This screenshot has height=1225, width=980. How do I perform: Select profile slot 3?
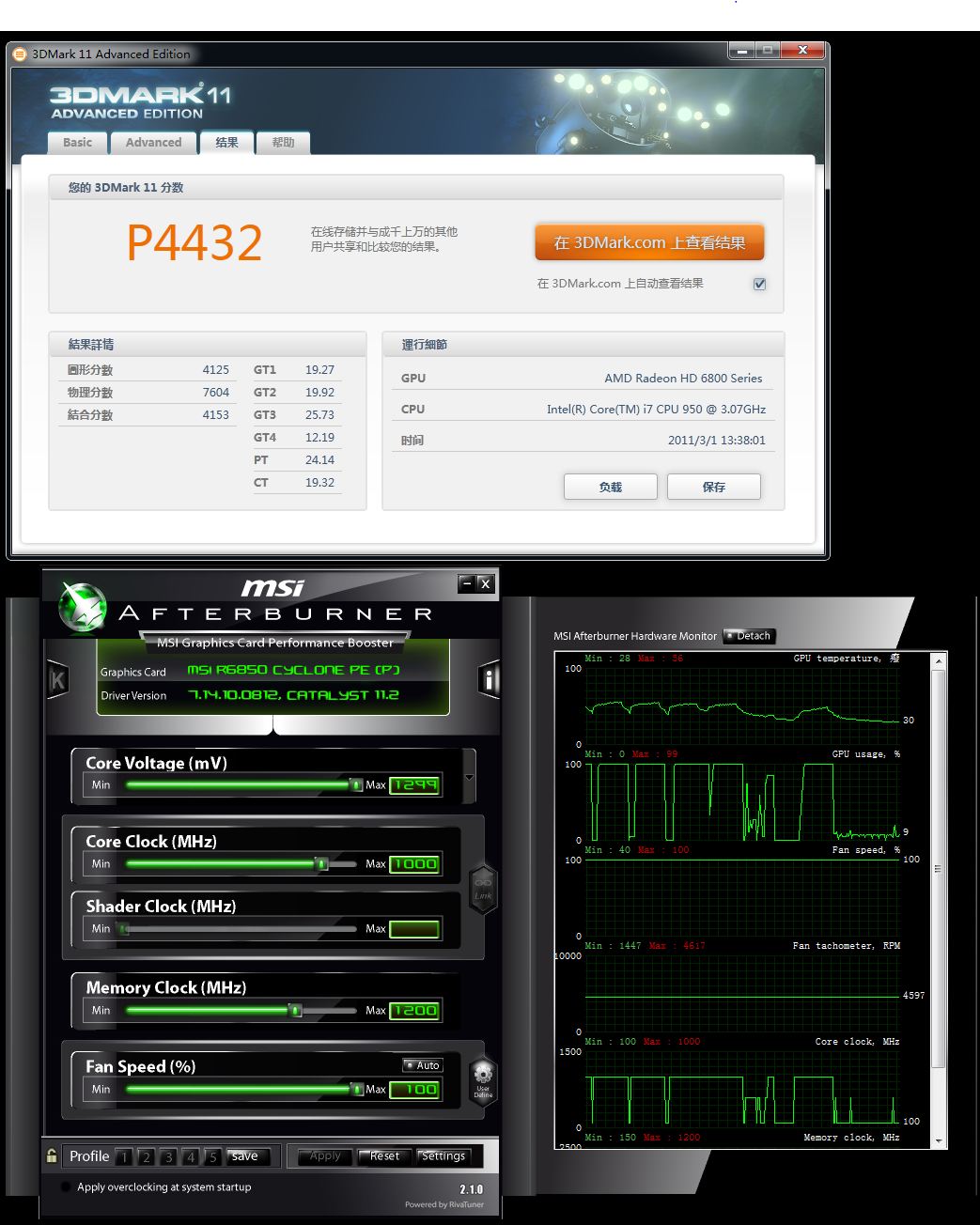[169, 1157]
